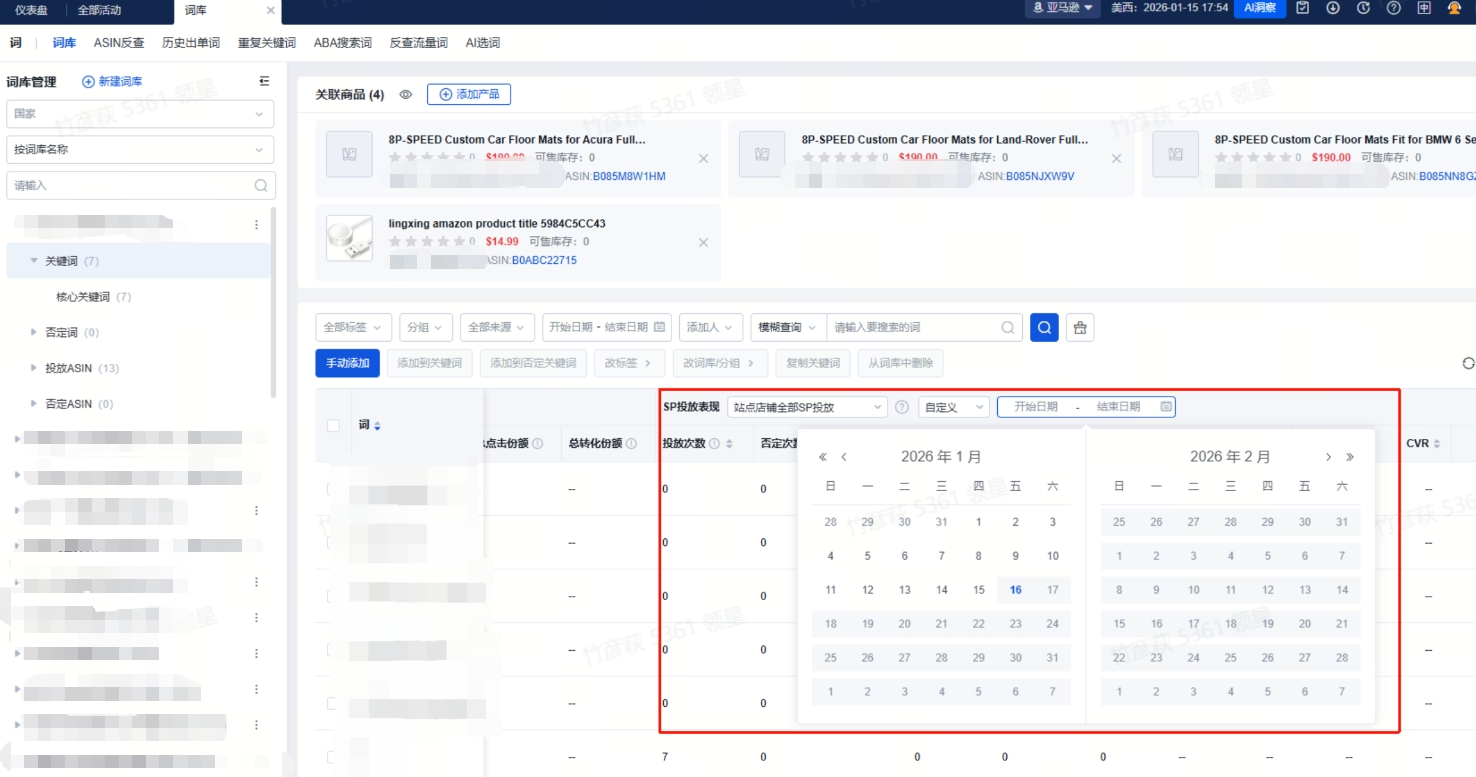Jump to previous year in calendar

tap(823, 457)
